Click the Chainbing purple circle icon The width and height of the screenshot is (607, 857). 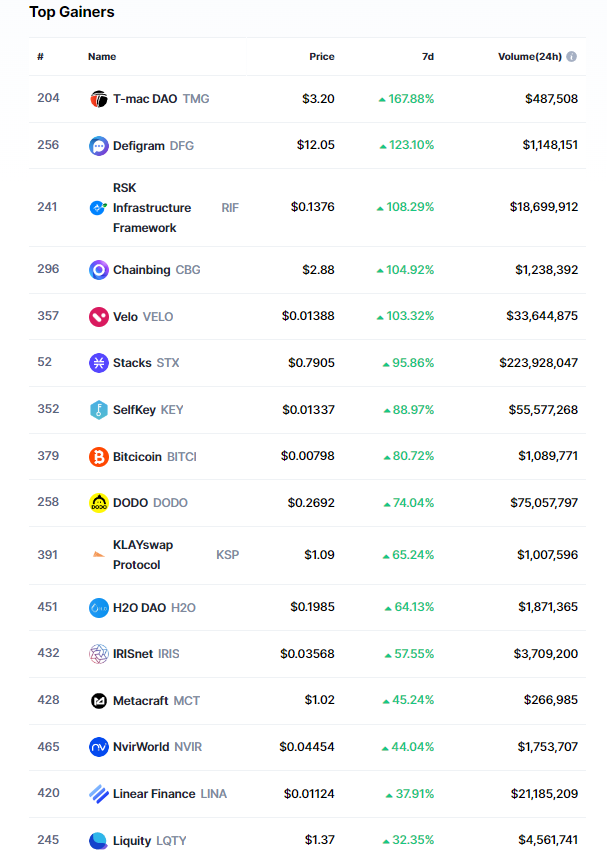(x=98, y=270)
